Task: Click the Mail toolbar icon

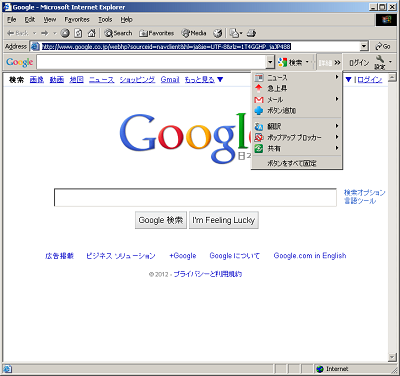Action: (235, 33)
